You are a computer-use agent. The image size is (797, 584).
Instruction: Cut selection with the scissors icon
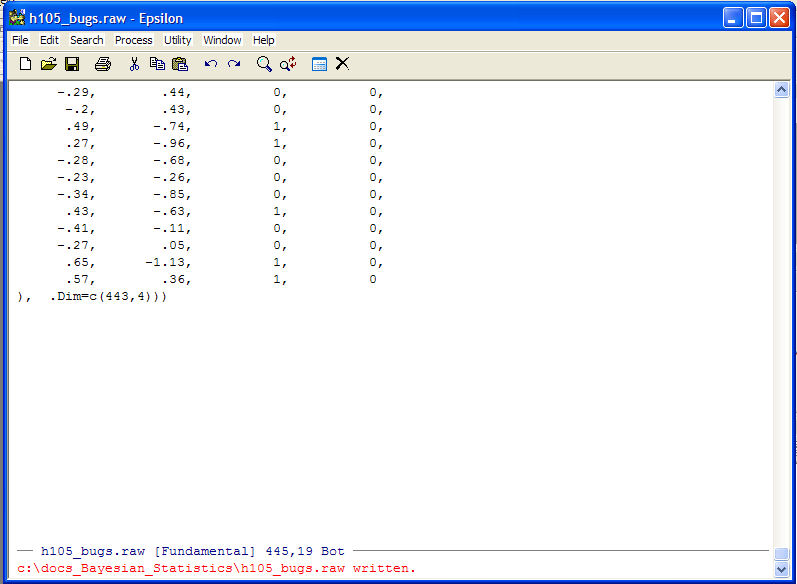pos(134,64)
